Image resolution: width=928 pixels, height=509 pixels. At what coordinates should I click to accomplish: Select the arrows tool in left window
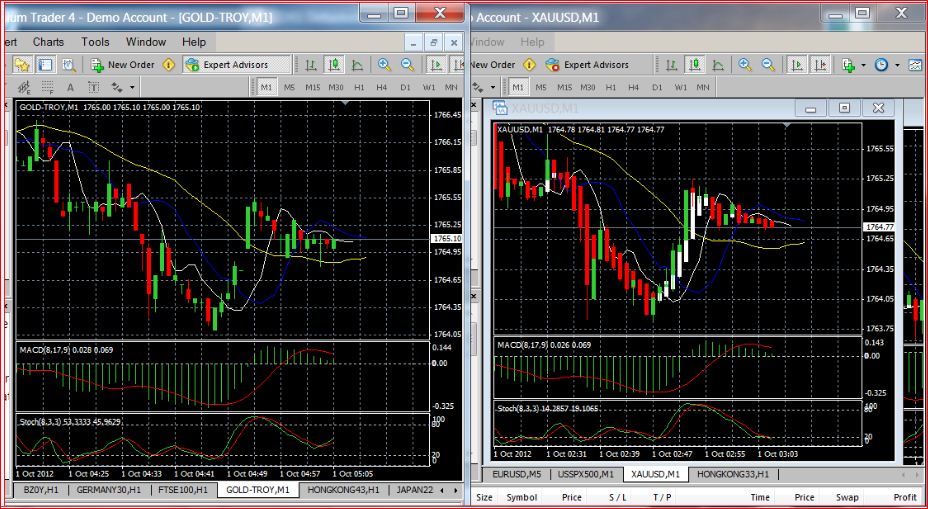coord(117,88)
